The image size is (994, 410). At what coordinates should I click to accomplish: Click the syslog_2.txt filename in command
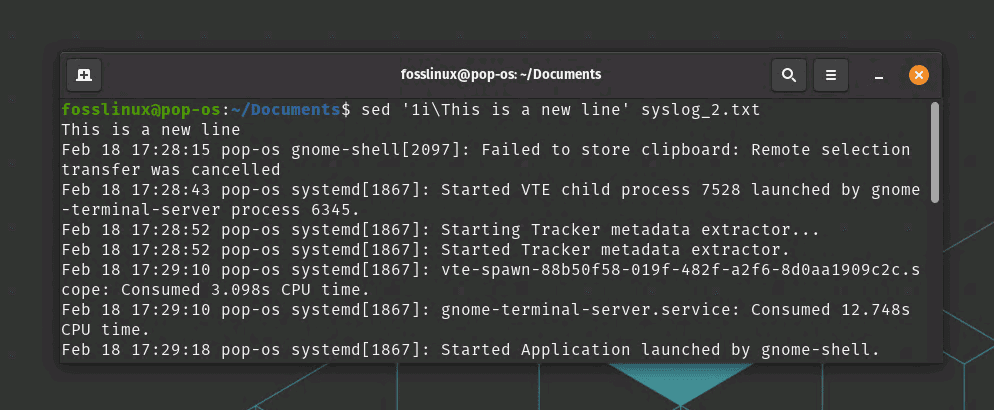[x=700, y=110]
